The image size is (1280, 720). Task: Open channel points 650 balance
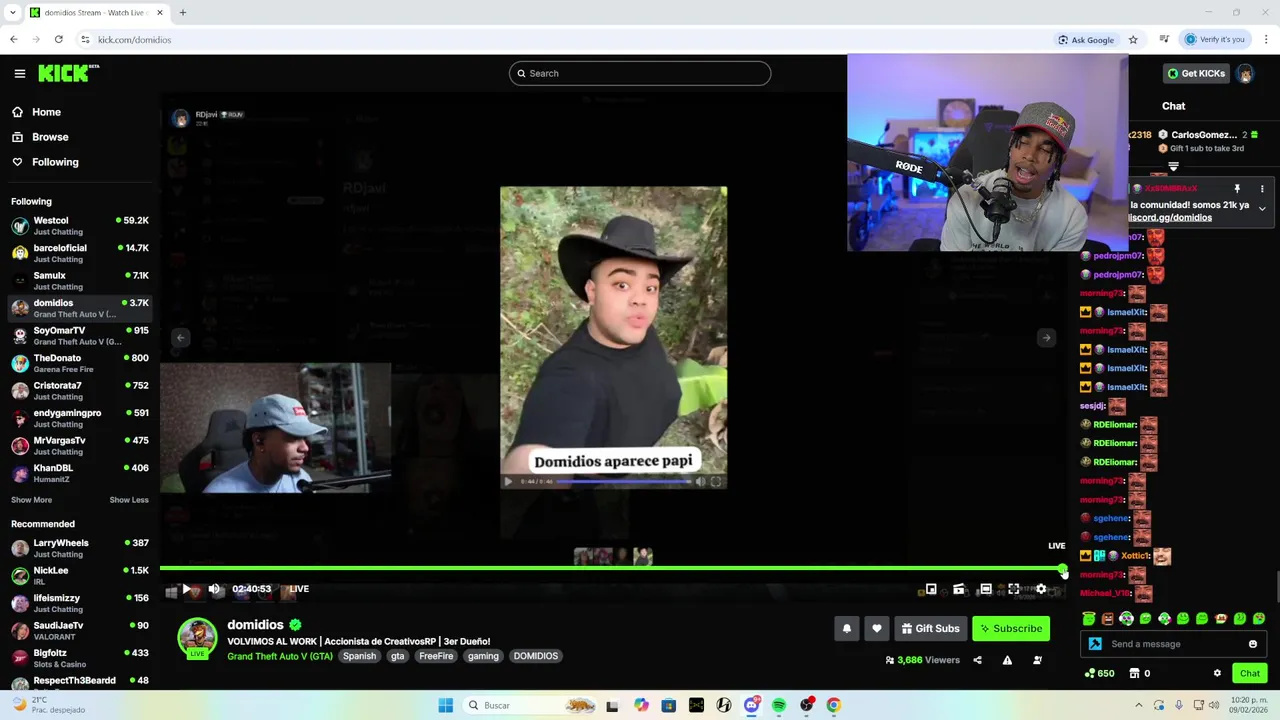click(x=1100, y=673)
